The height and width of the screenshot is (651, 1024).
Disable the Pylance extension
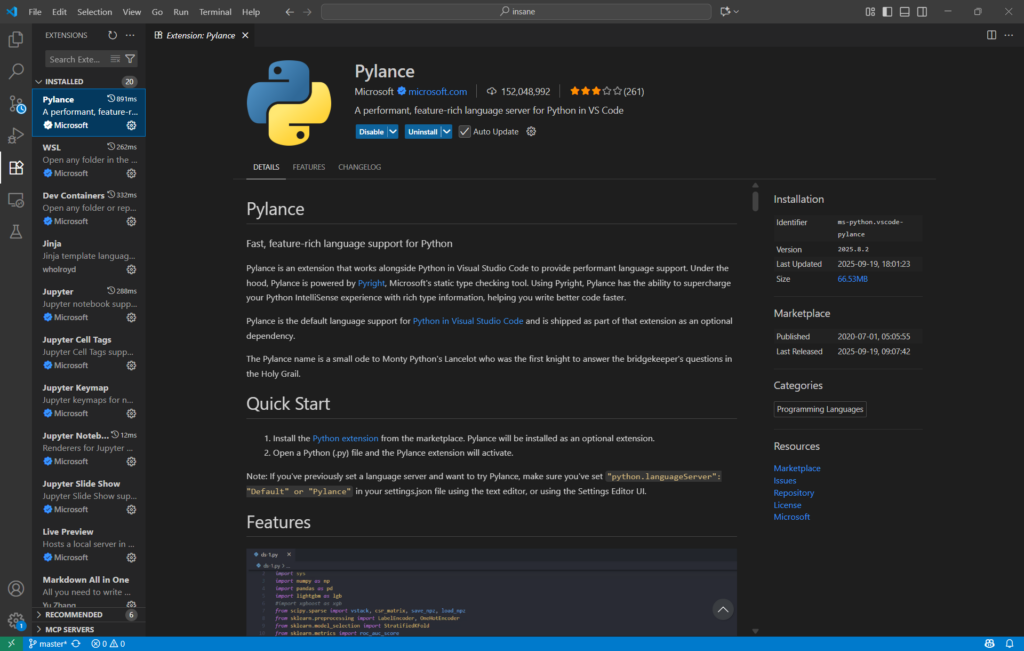coord(372,131)
